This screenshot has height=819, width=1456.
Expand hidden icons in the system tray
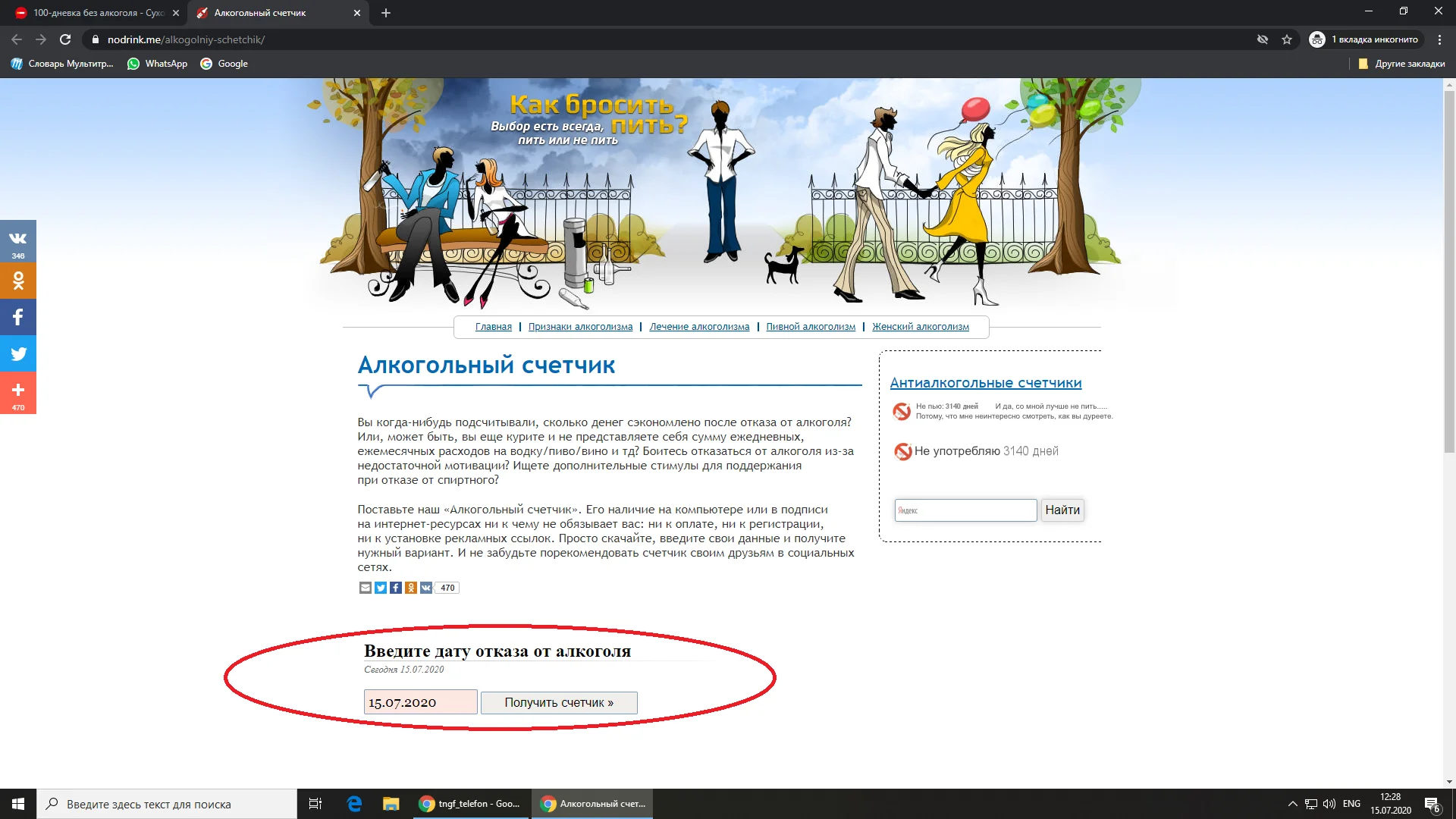click(1291, 803)
